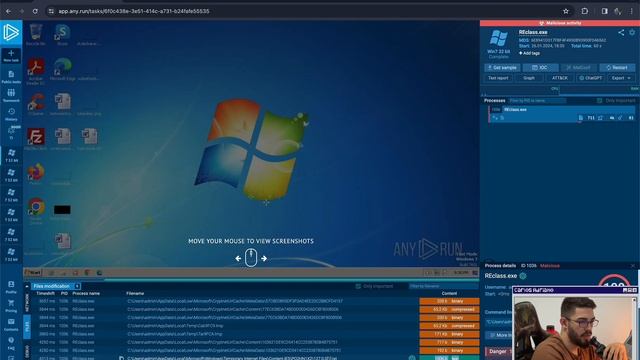Click the Firefox icon on the VM desktop
640x360 pixels.
(36, 174)
